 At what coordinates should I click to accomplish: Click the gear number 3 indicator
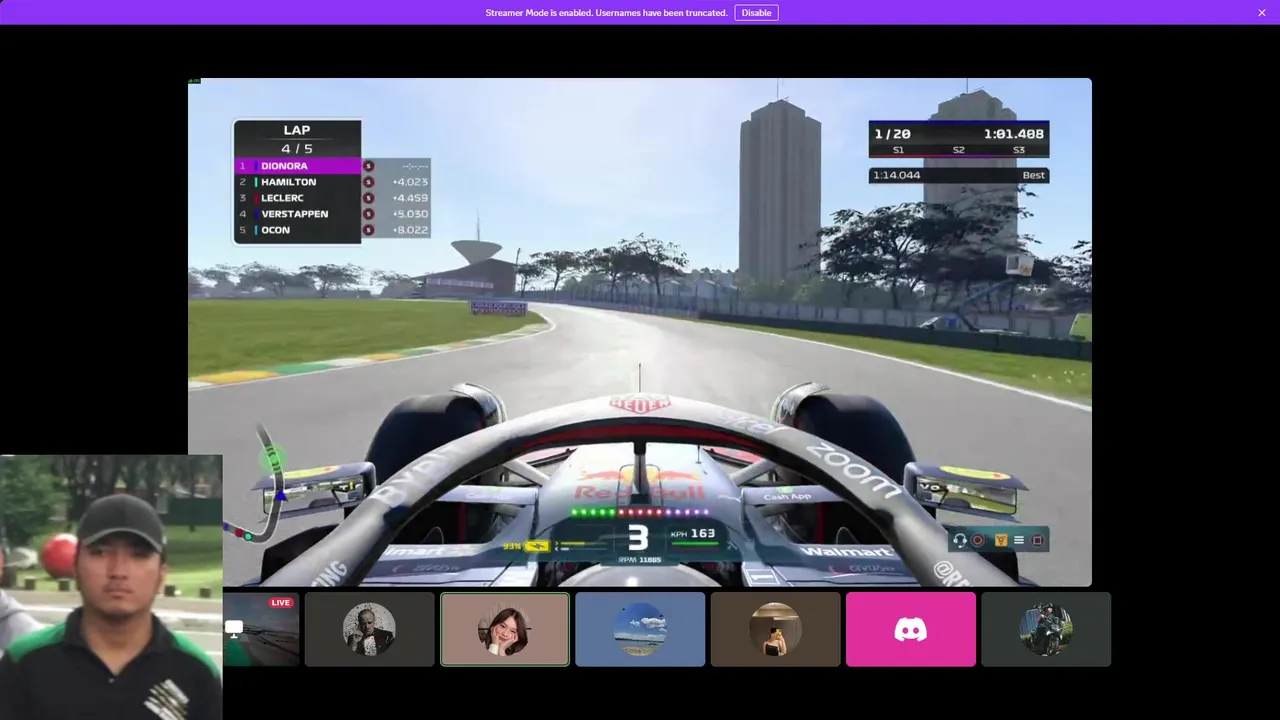[638, 539]
